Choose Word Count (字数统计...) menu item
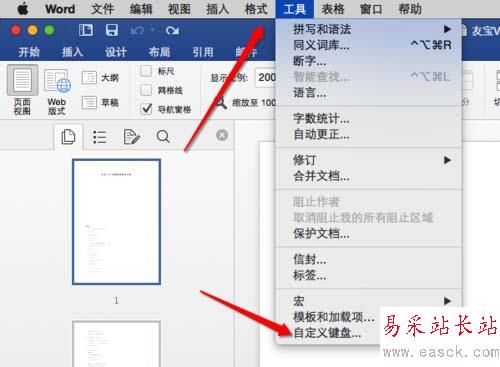 tap(368, 118)
